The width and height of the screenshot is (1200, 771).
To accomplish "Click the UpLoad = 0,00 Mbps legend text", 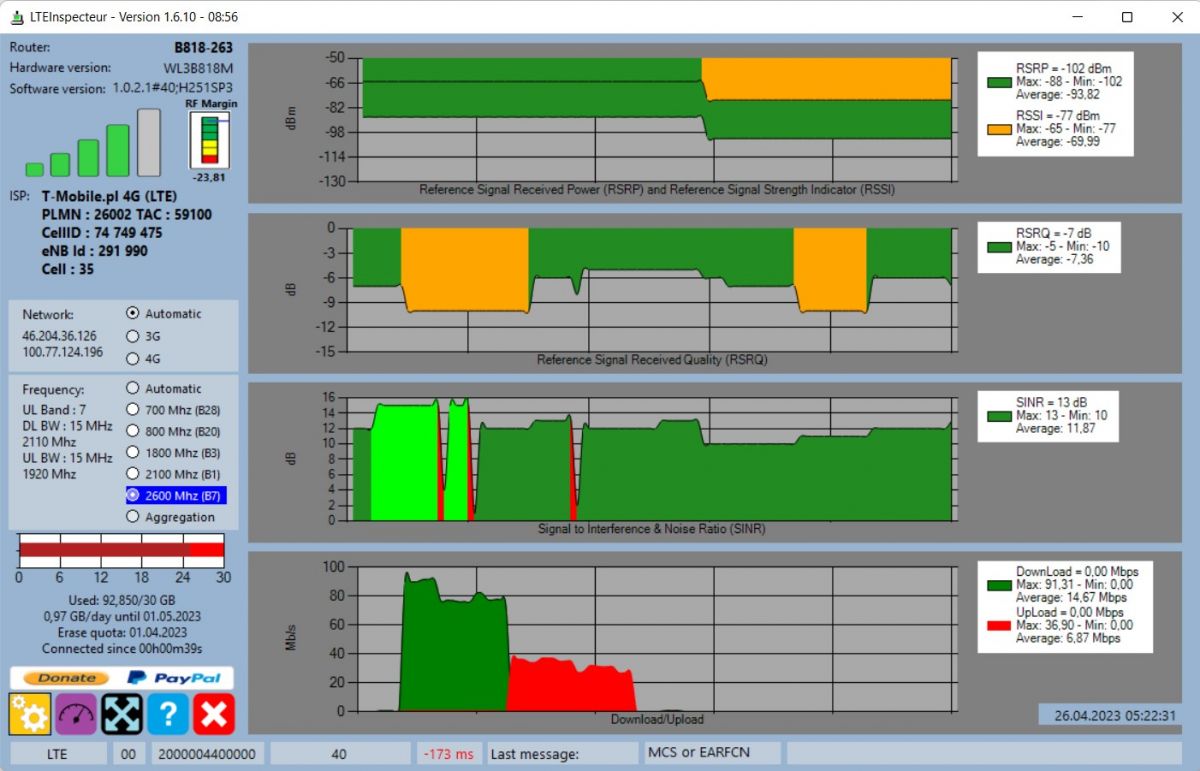I will [x=1069, y=612].
